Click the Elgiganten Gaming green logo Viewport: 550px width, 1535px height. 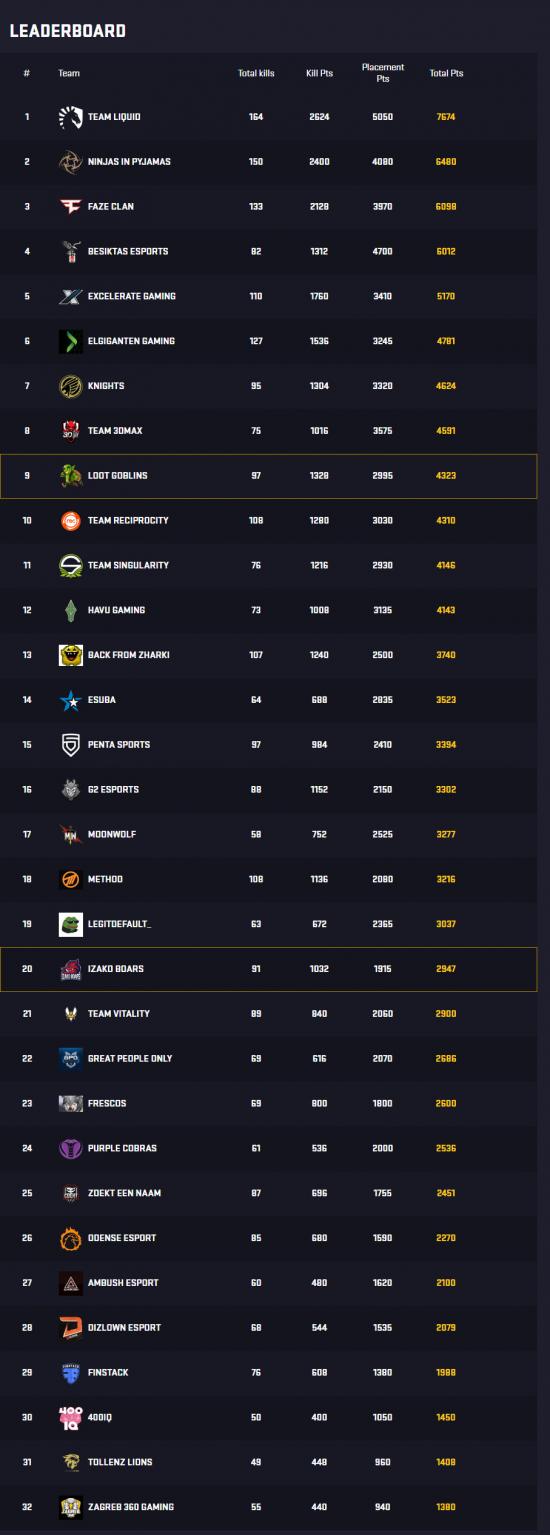point(71,341)
